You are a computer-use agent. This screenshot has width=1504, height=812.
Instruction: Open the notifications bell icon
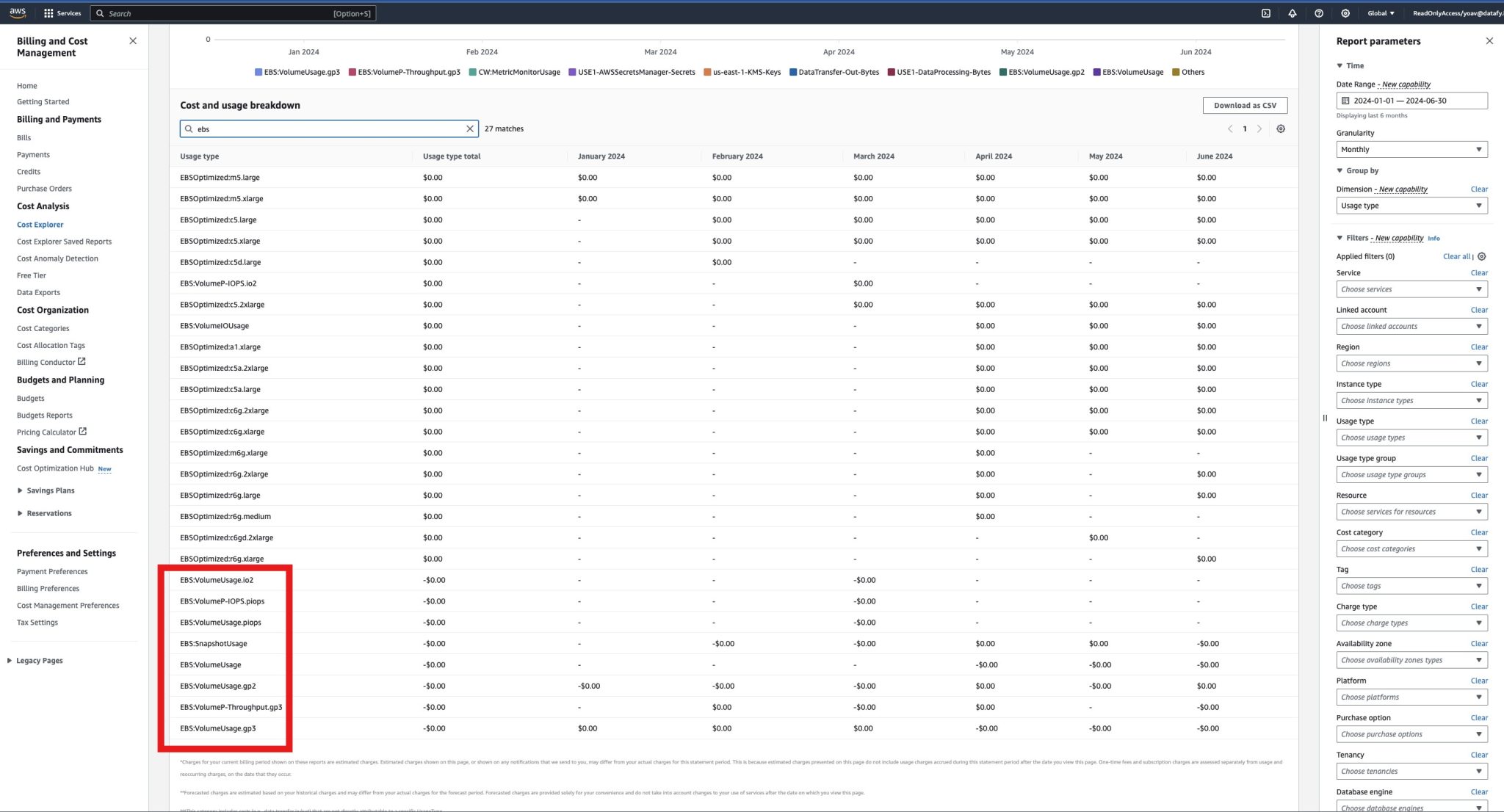coord(1292,13)
